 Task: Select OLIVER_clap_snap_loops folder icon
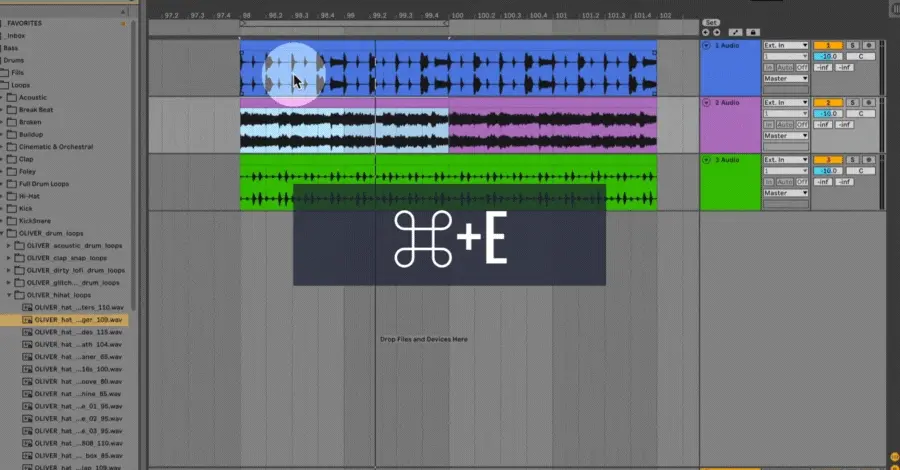[x=20, y=258]
